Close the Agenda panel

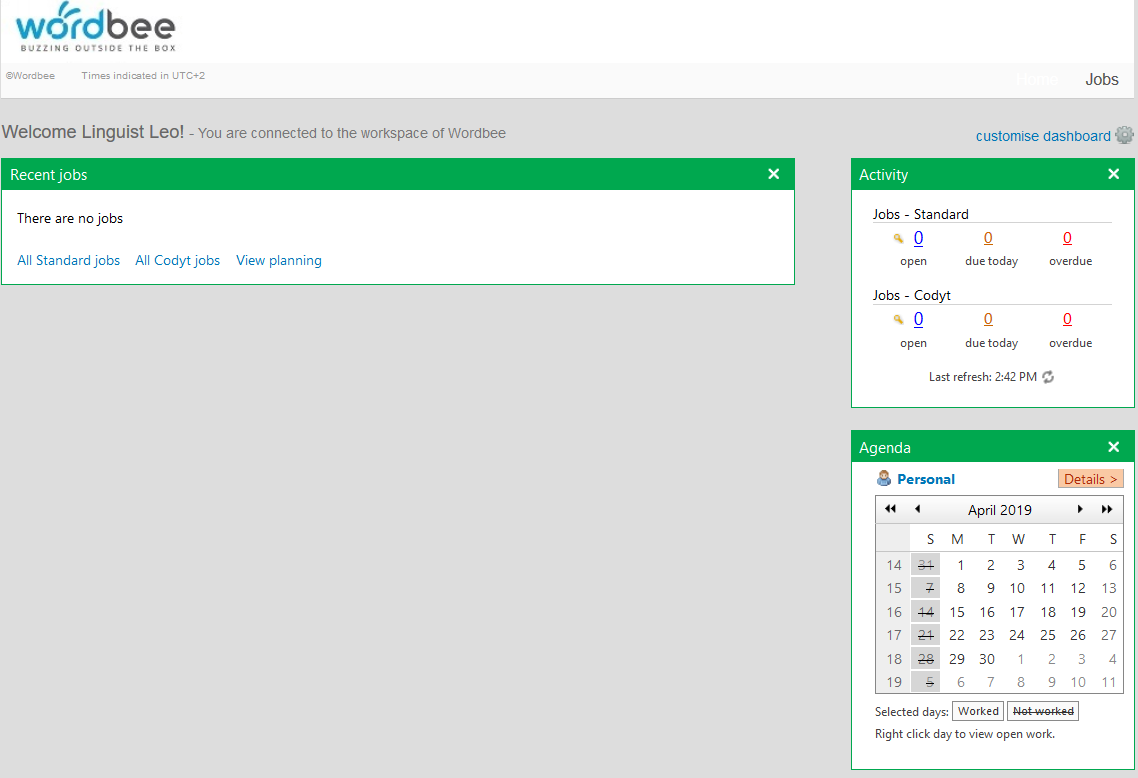click(1113, 447)
